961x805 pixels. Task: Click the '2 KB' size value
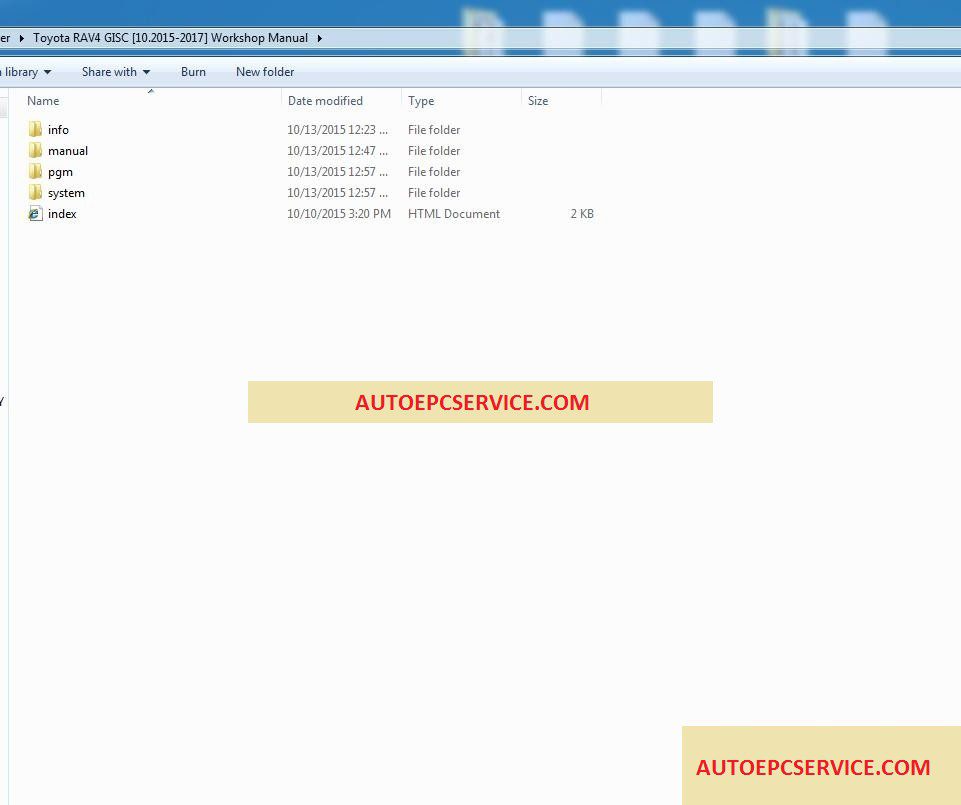pos(582,213)
